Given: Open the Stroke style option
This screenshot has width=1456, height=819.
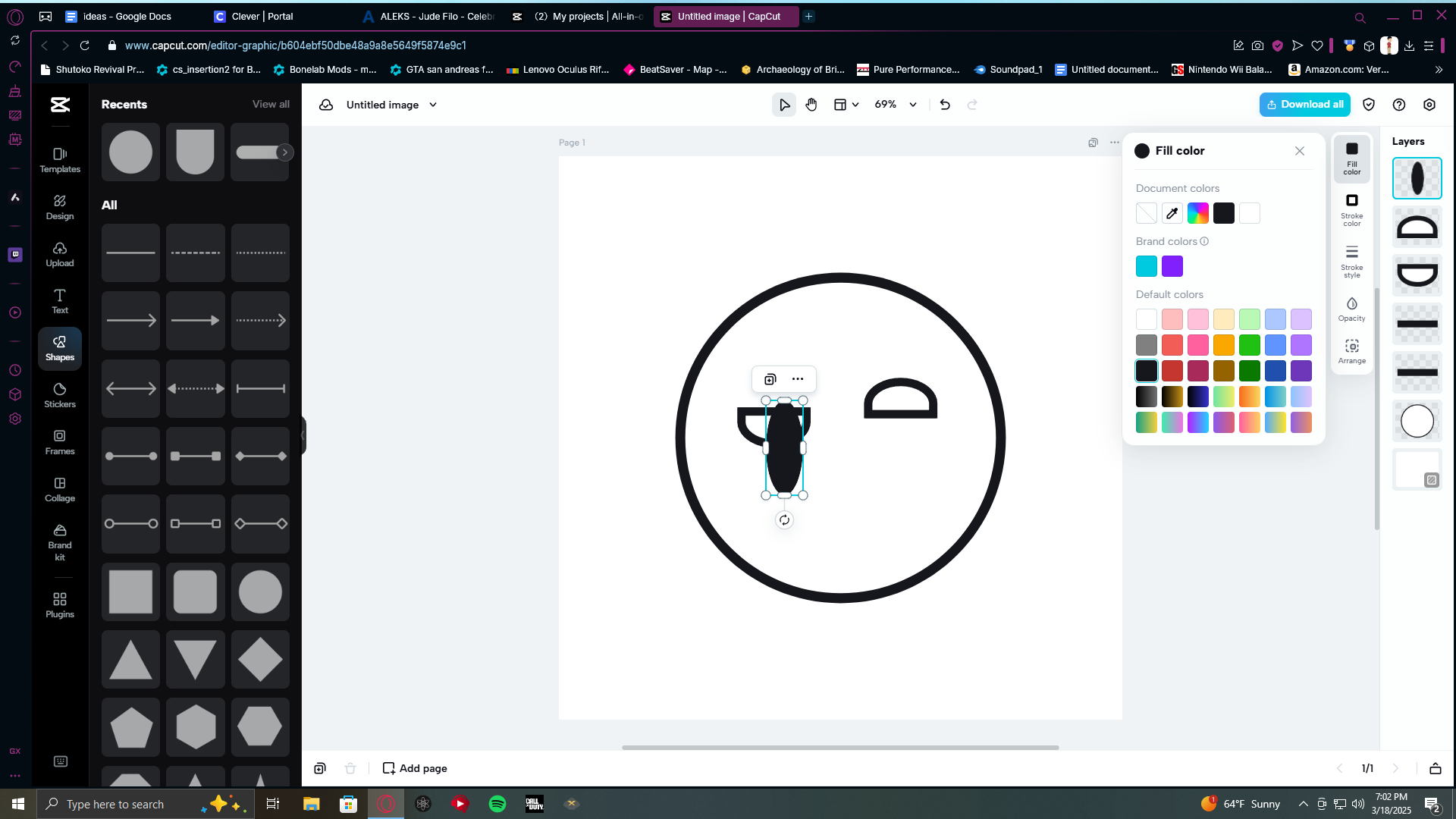Looking at the screenshot, I should point(1351,261).
